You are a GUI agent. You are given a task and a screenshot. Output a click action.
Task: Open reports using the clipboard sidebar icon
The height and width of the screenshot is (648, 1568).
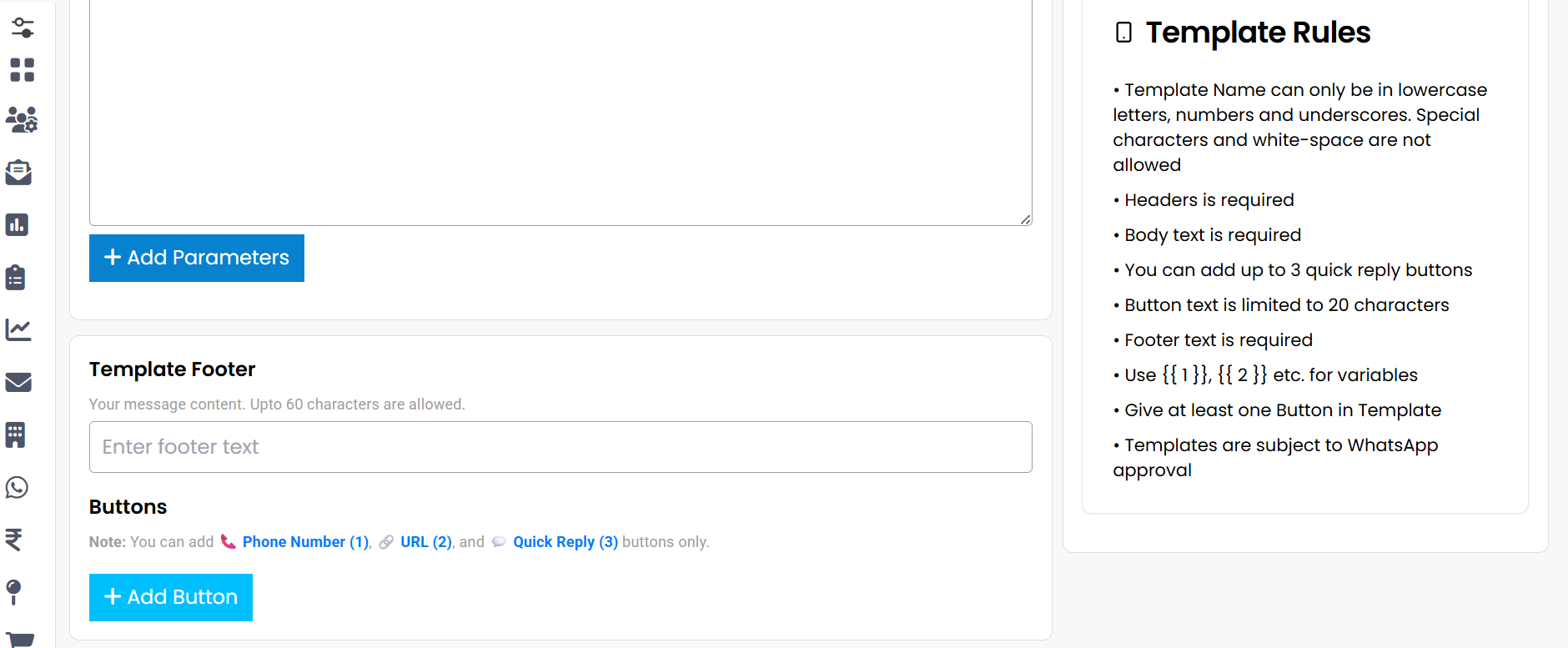(x=16, y=277)
